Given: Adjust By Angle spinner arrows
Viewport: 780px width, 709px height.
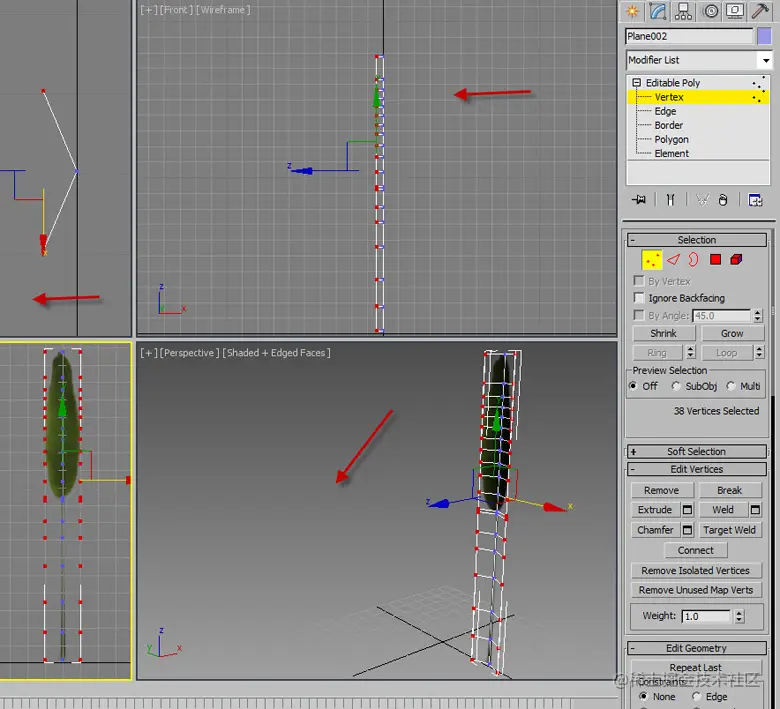Looking at the screenshot, I should [x=758, y=315].
